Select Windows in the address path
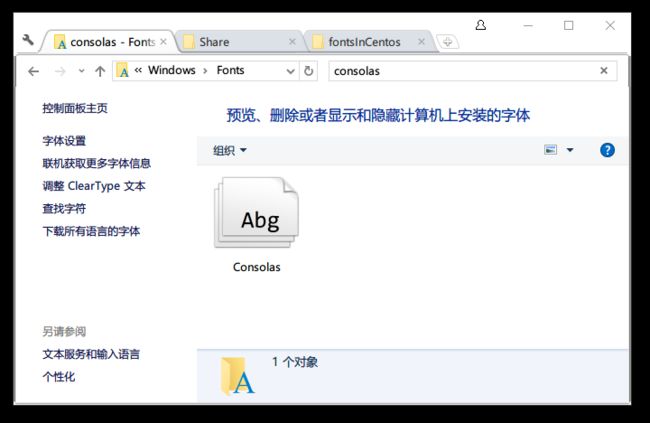 (172, 70)
